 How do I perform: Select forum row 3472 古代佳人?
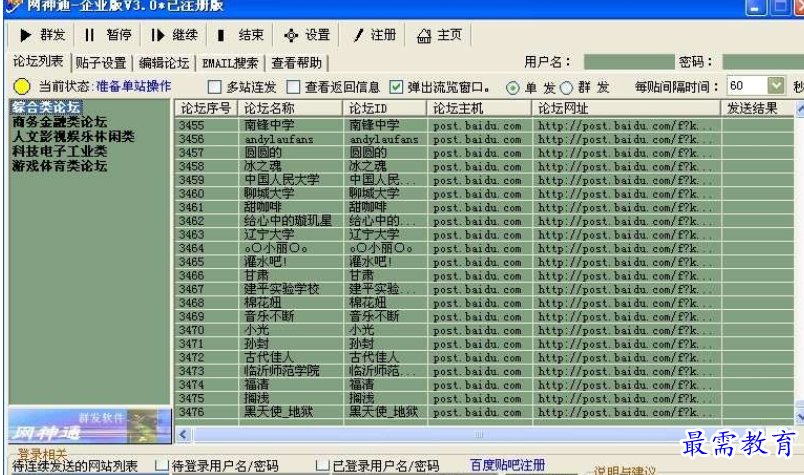(x=484, y=357)
